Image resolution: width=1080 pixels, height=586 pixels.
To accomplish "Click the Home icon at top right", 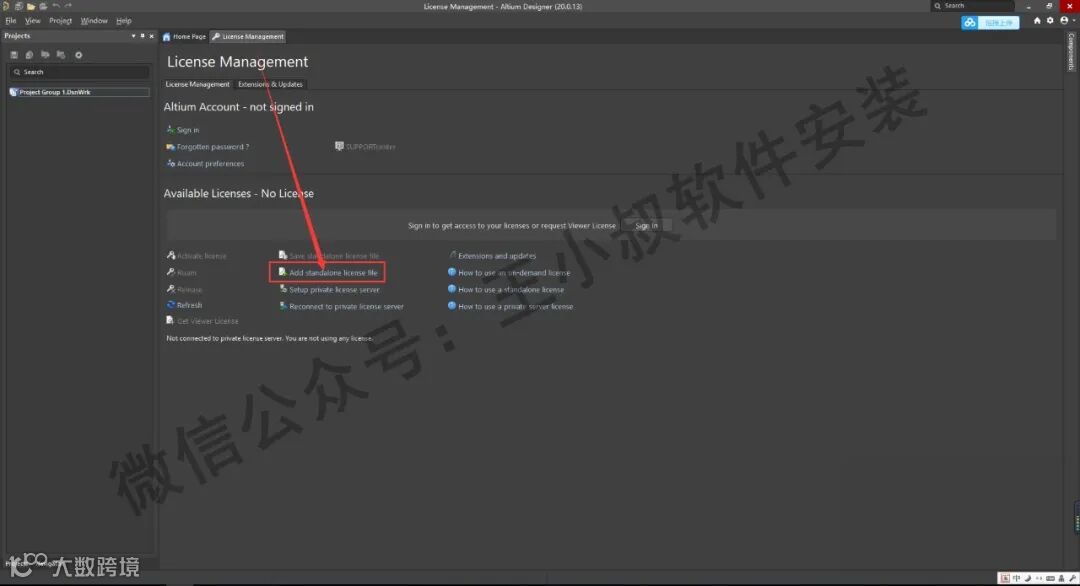I will click(1037, 21).
